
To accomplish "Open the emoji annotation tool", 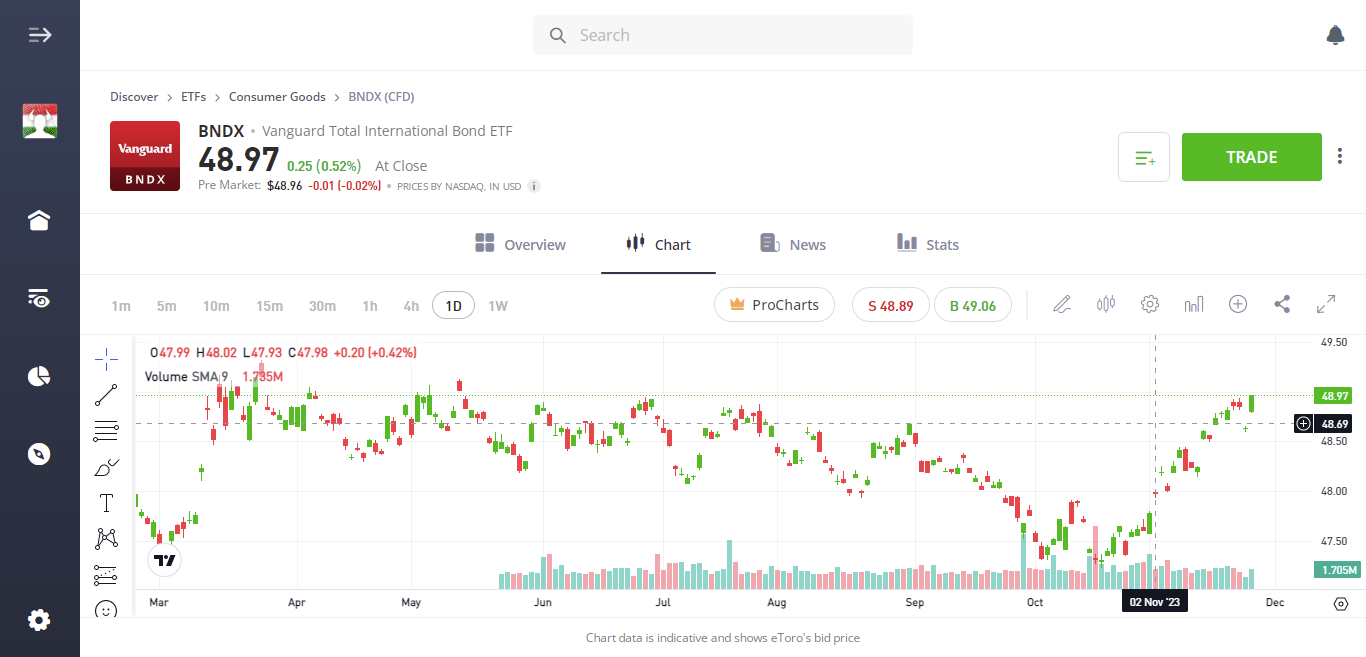I will pos(106,610).
